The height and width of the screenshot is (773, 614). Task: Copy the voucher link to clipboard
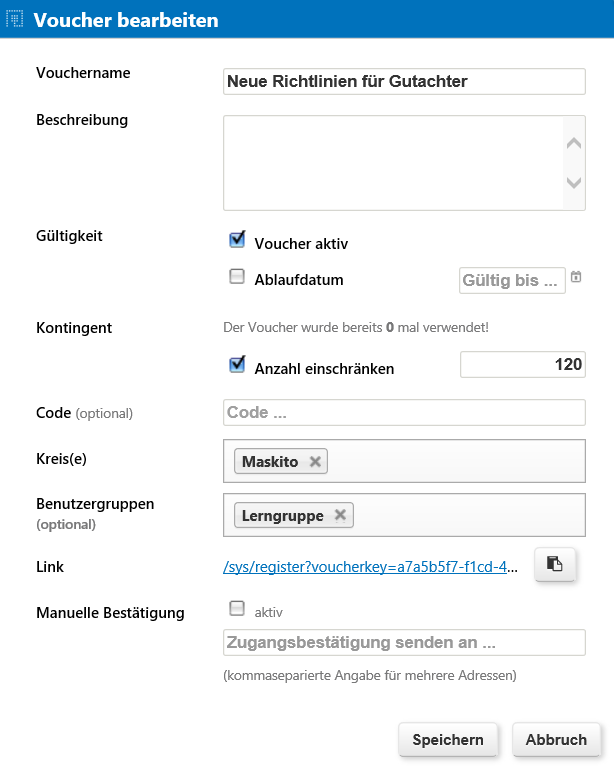[x=555, y=564]
